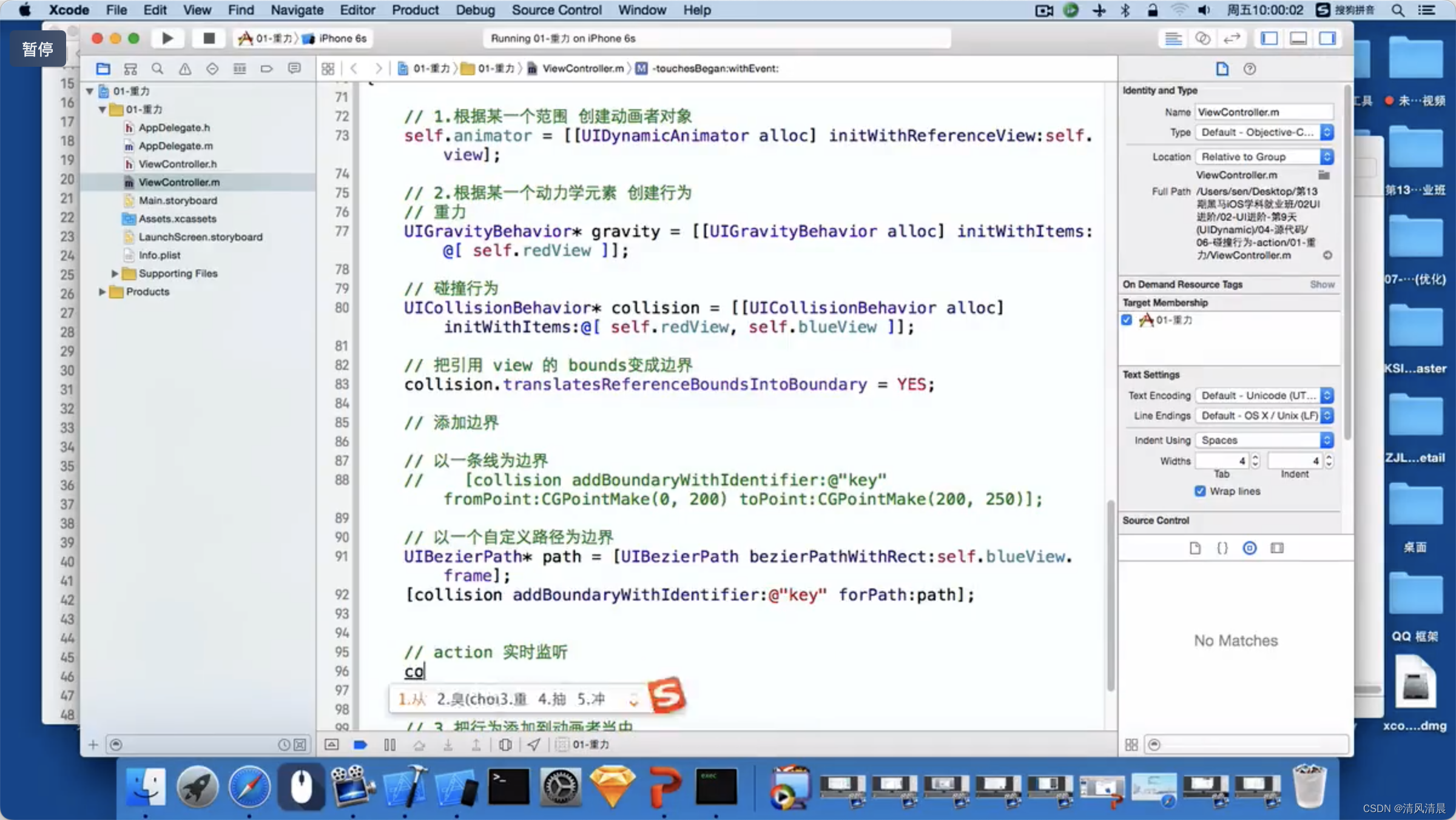Open the Navigate menu
Screen dimensions: 1456x820
[x=297, y=10]
